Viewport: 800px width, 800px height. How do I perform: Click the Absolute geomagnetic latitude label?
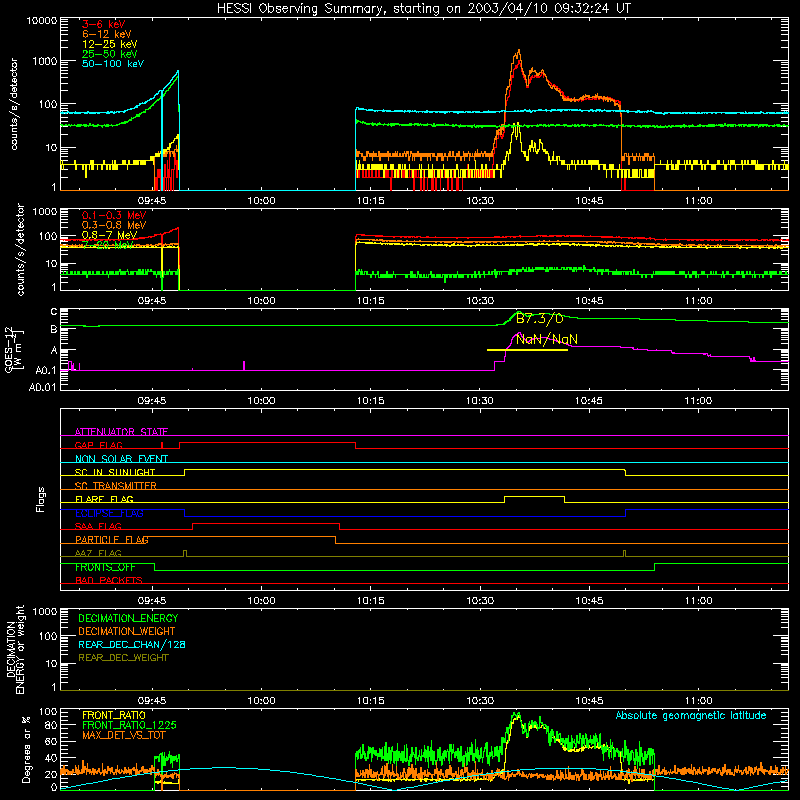tap(691, 716)
